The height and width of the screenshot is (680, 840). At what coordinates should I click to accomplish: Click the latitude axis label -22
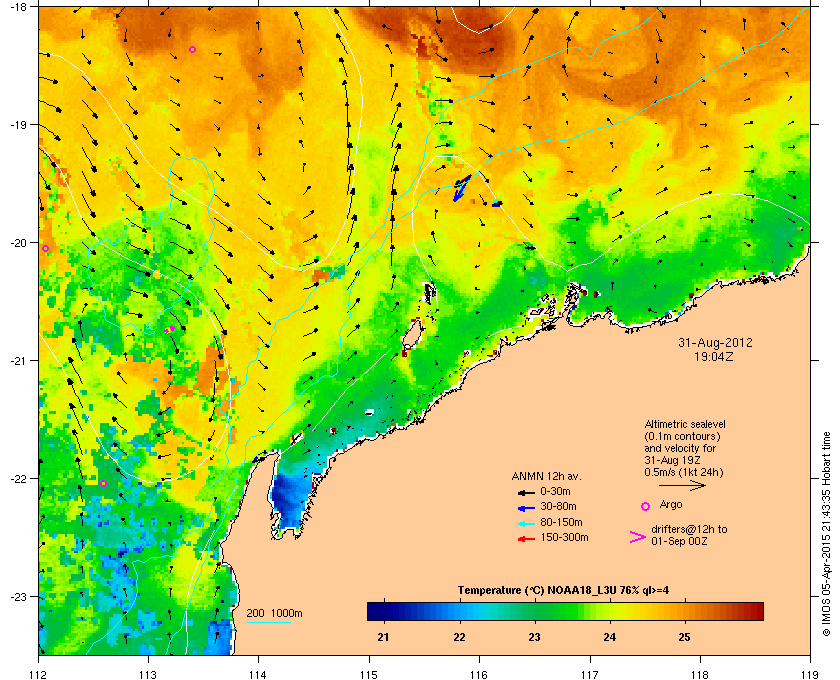tap(19, 479)
